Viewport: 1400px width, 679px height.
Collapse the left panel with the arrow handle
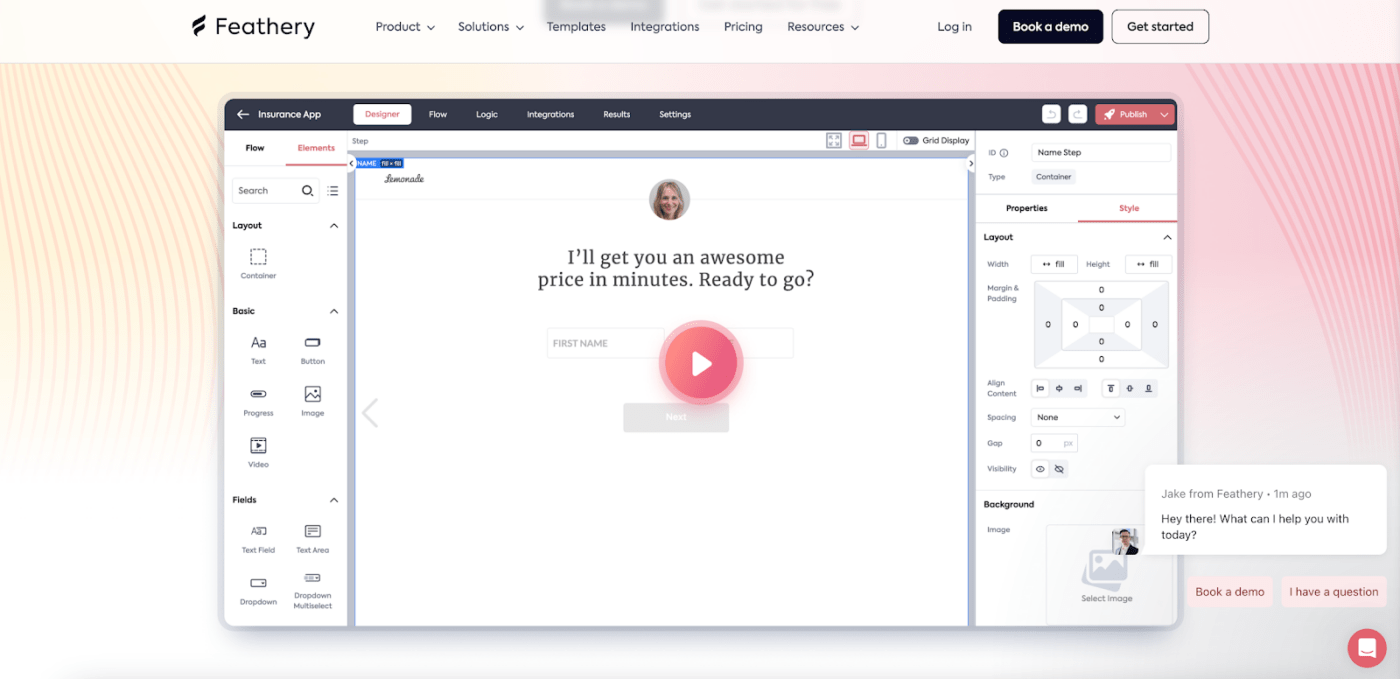(351, 163)
